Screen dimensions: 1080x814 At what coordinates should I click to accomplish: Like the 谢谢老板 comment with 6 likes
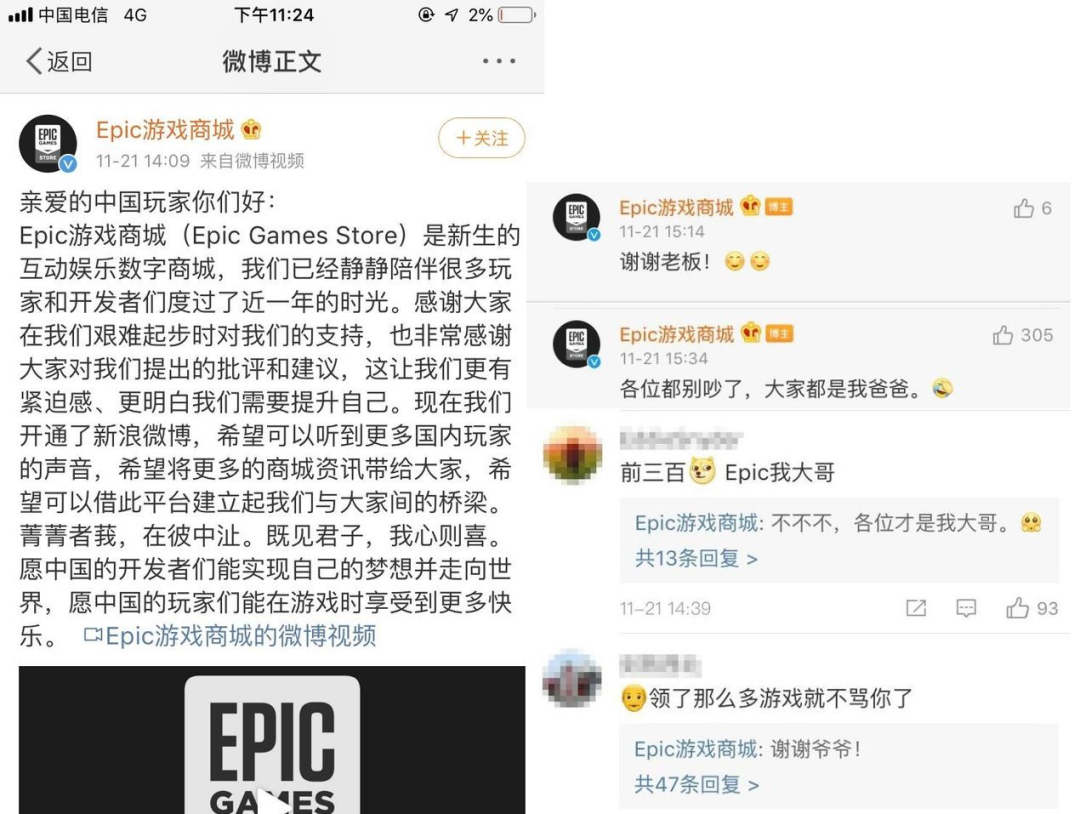coord(1032,208)
